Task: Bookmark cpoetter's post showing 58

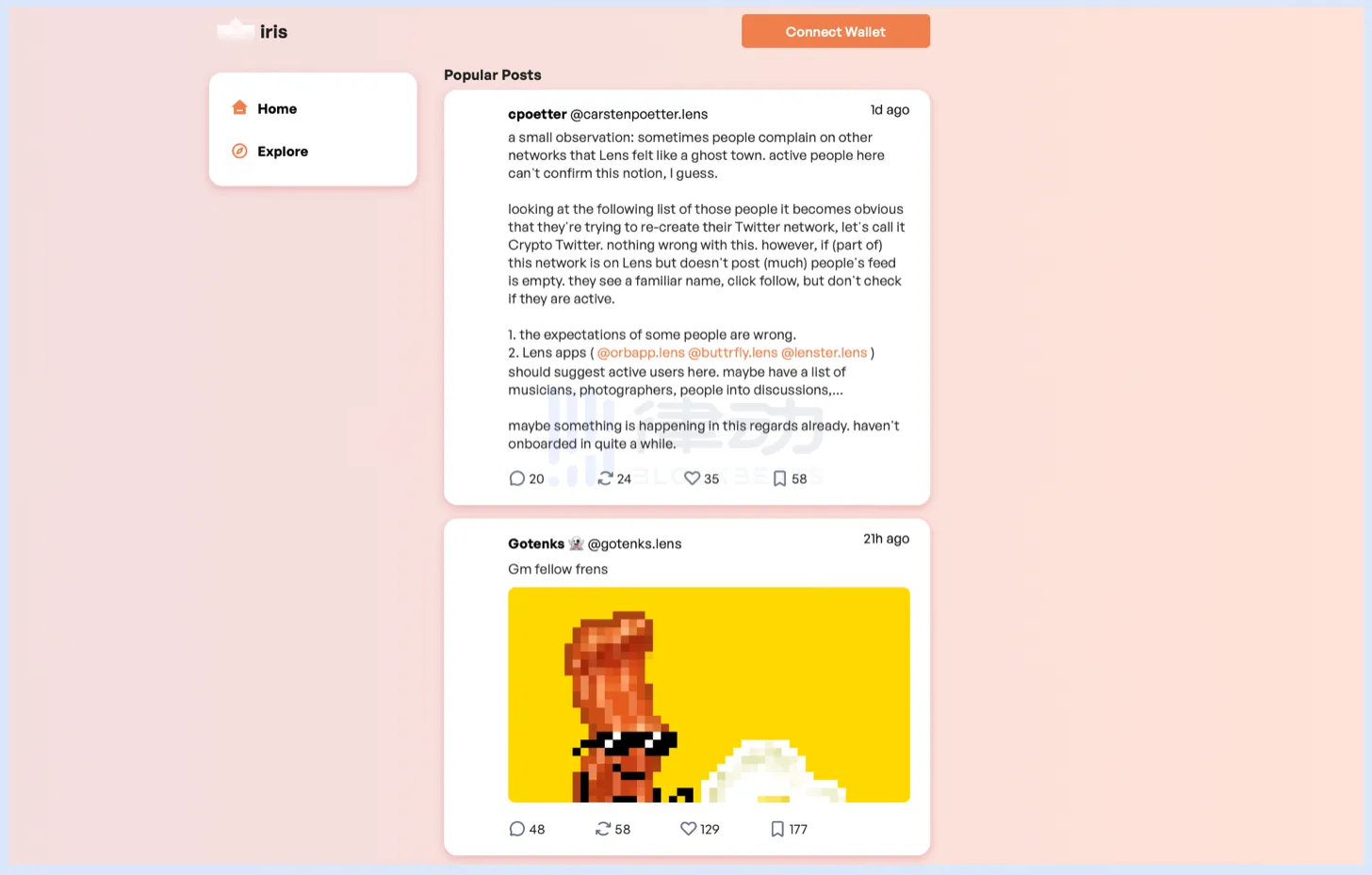Action: 779,478
